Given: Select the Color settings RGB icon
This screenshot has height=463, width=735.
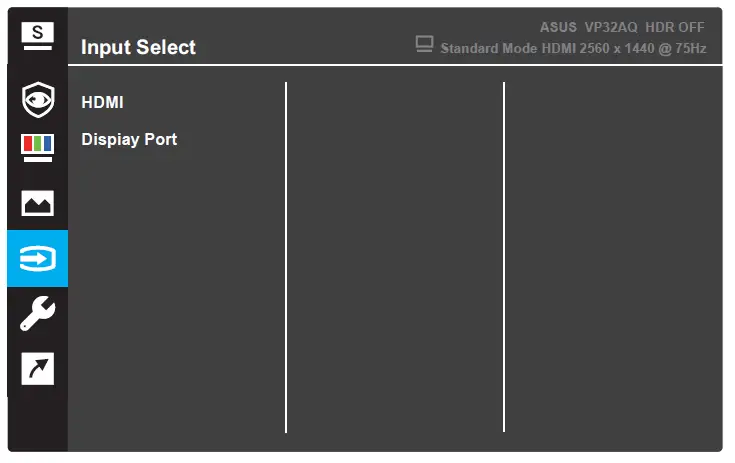Looking at the screenshot, I should (37, 146).
